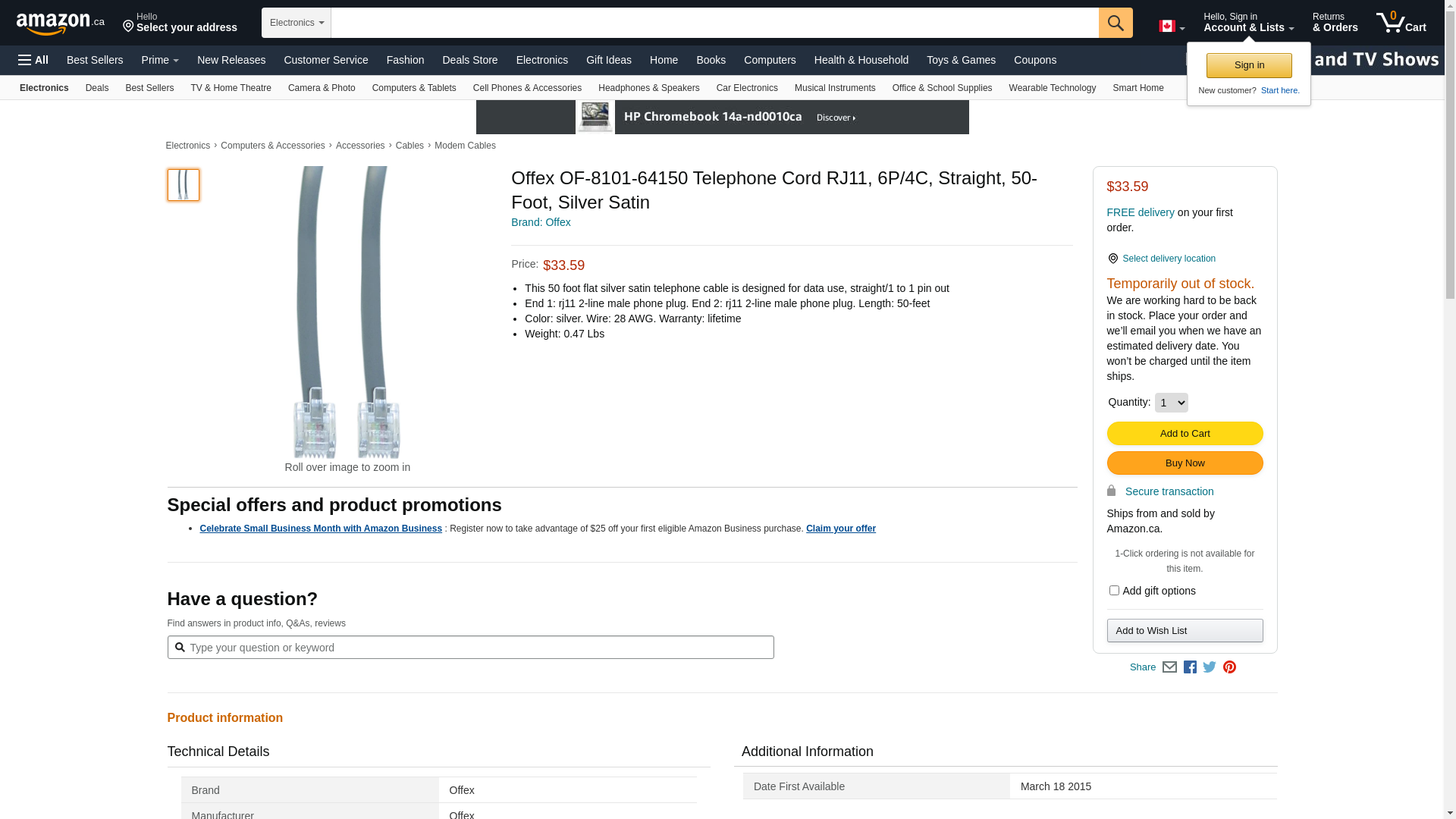Click the Add to Cart button
The image size is (1456, 819).
(x=1185, y=434)
